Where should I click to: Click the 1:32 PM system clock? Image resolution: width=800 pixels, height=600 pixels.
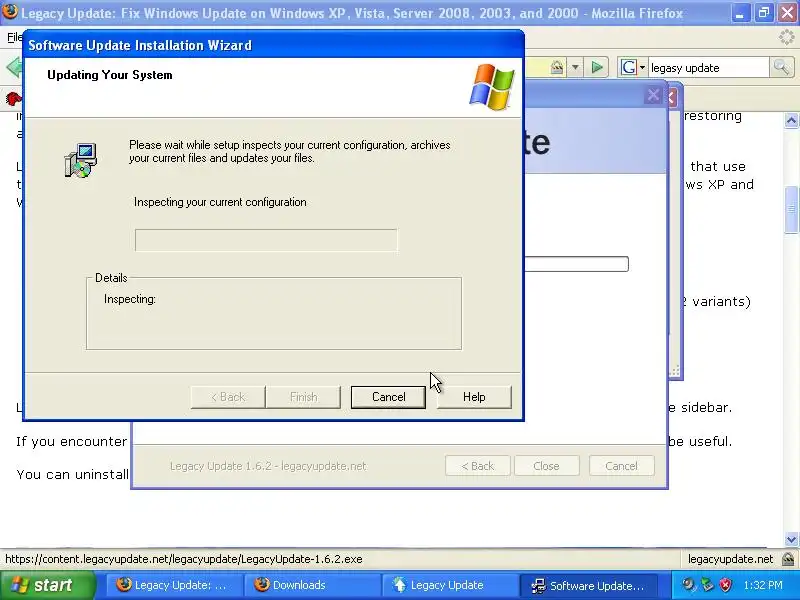tap(763, 585)
